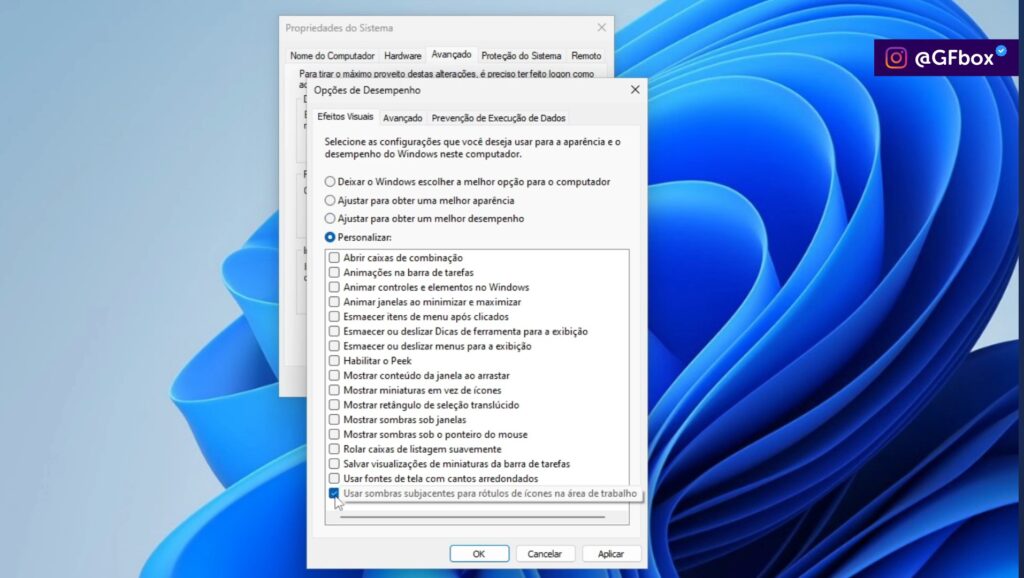1024x578 pixels.
Task: Check 'Mostrar conteúdo da janela ao arrastar'
Action: coord(334,376)
